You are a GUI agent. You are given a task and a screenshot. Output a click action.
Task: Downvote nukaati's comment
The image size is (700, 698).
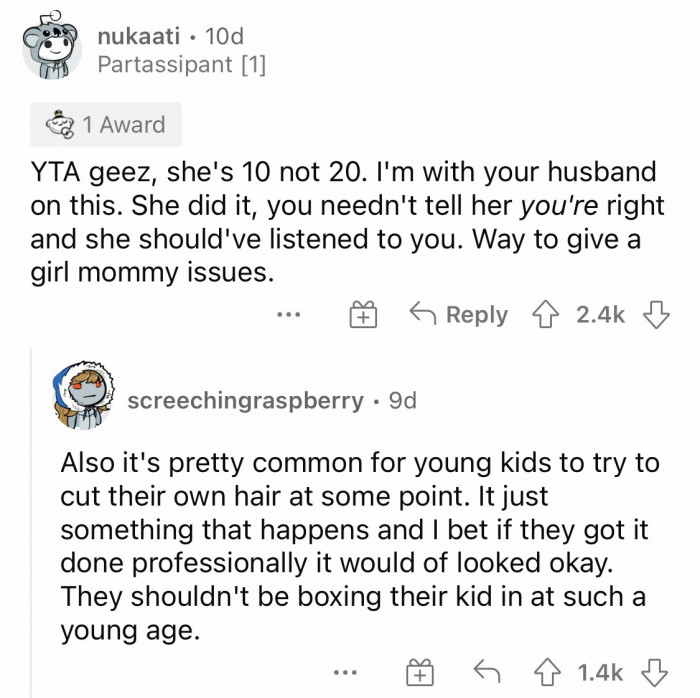656,316
